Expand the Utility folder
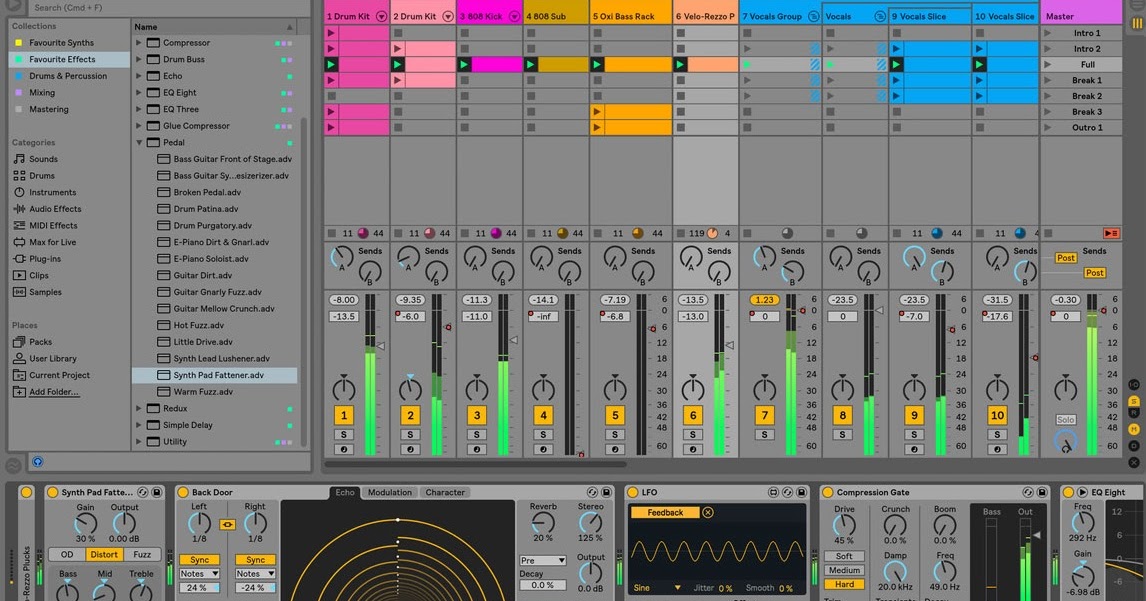Viewport: 1146px width, 601px height. click(x=139, y=442)
